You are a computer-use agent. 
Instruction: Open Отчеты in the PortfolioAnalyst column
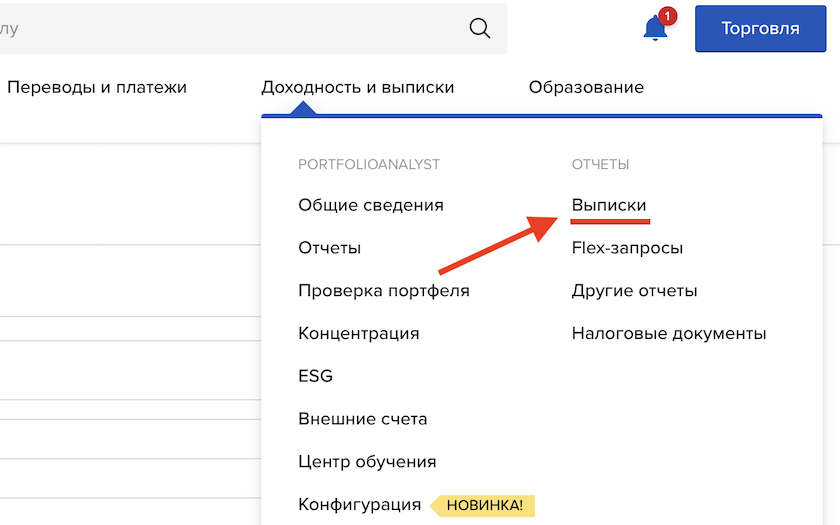point(329,248)
